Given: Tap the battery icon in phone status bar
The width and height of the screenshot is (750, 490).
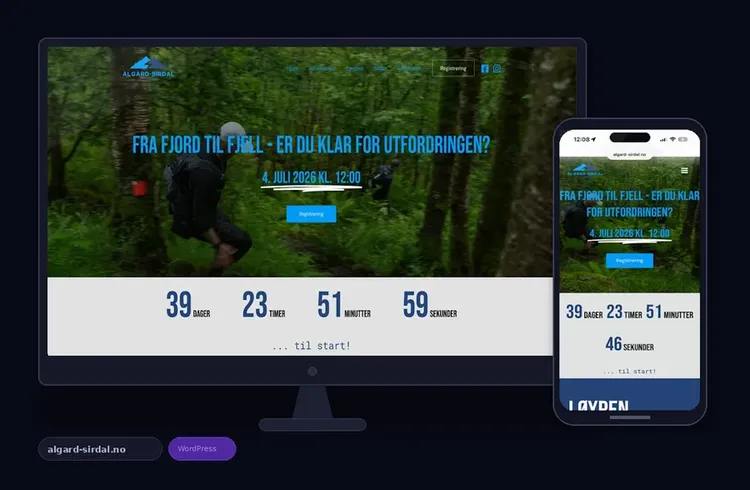Looking at the screenshot, I should [x=683, y=139].
